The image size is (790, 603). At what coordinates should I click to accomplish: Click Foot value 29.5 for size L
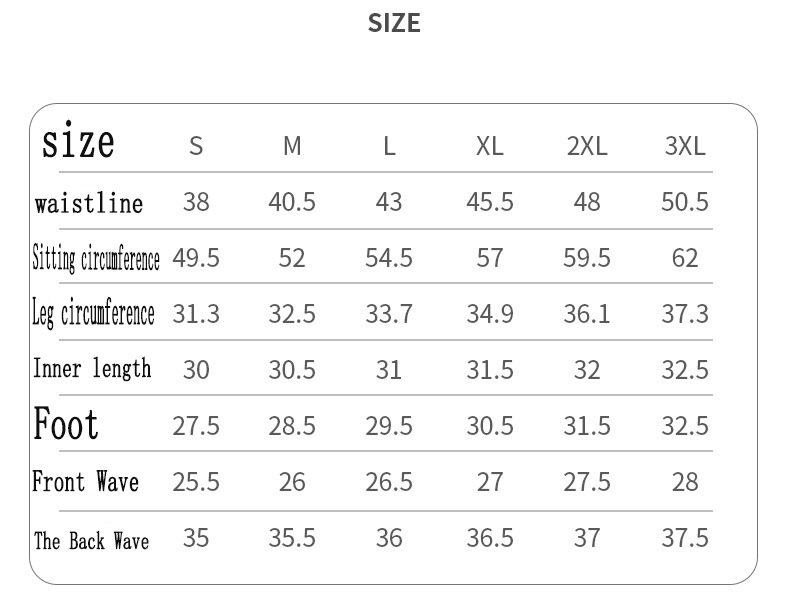(x=389, y=426)
